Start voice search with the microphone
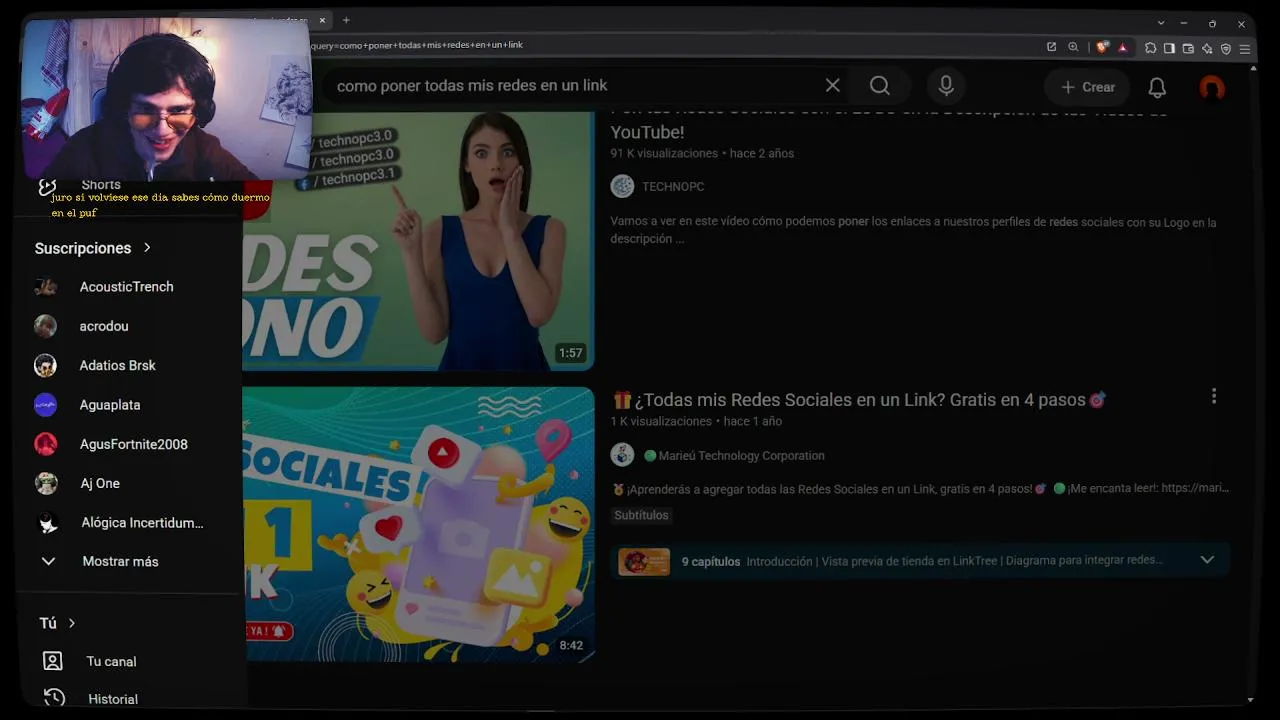Screen dimensions: 1280x720 coord(946,86)
